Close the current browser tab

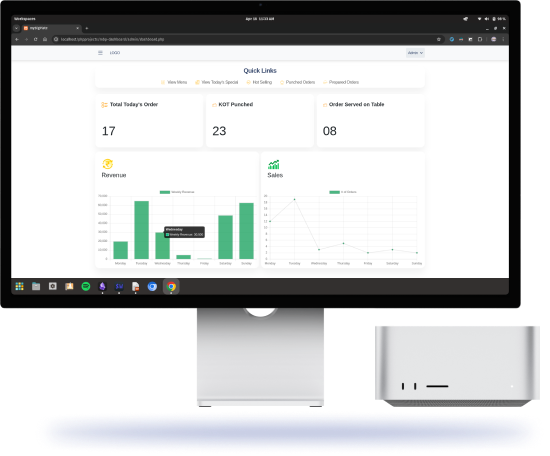(79, 29)
